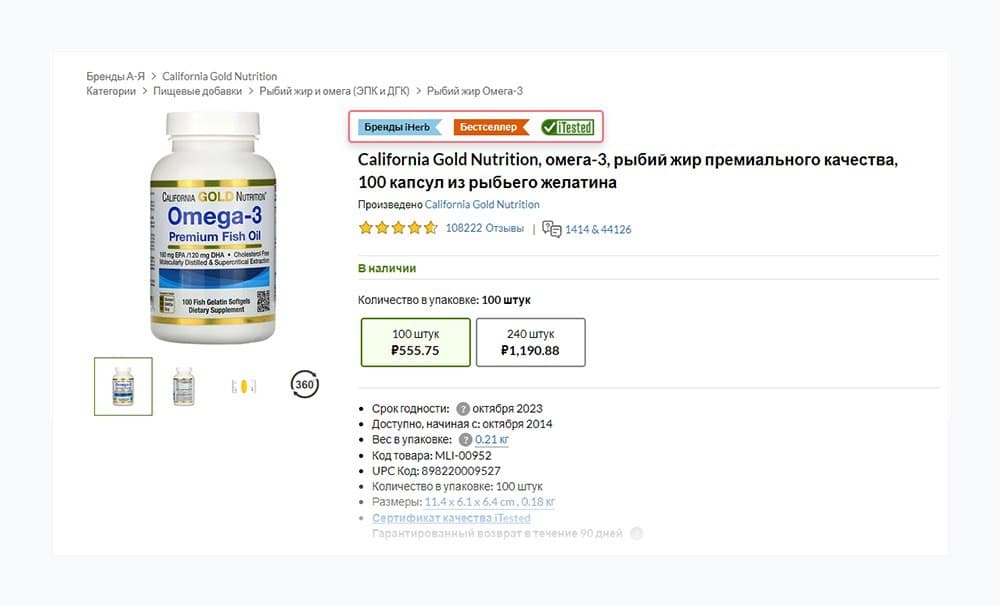1000x606 pixels.
Task: Click the help icon next to Срок годности
Action: point(463,409)
